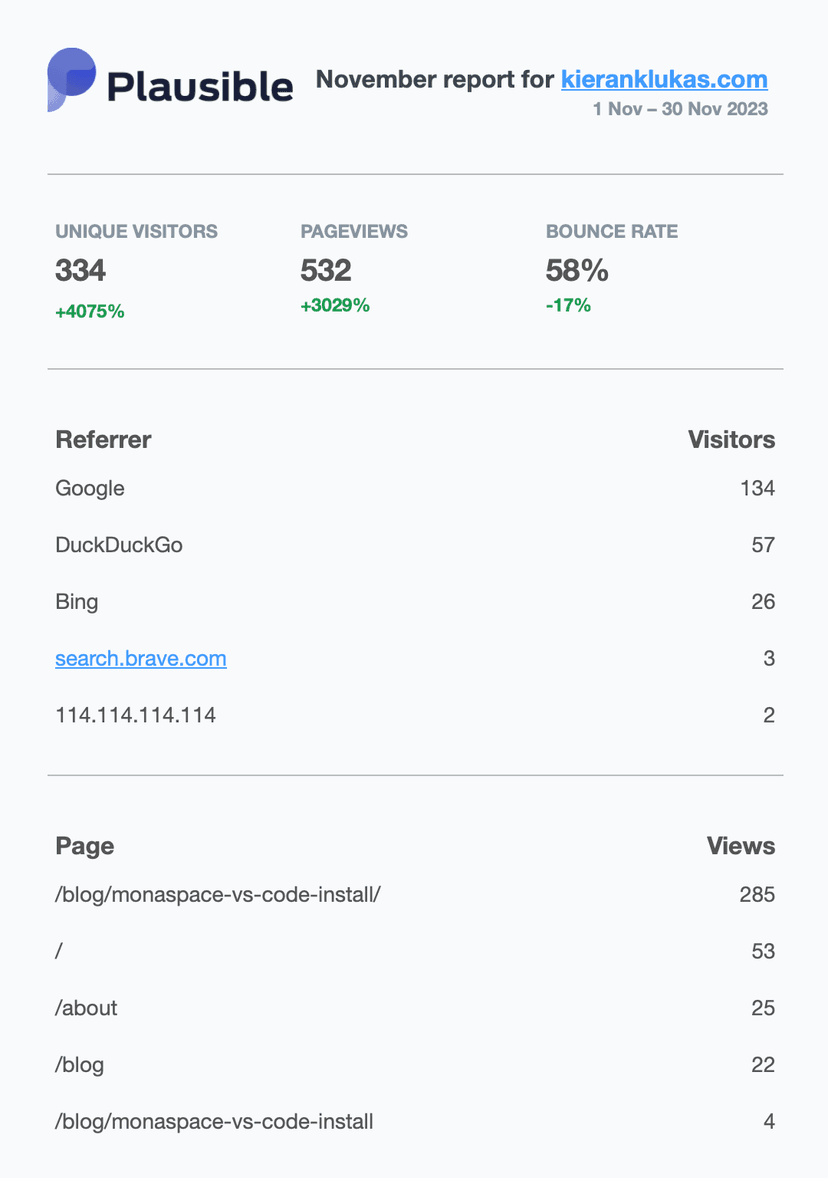Click the date range 1 Nov – 30 Nov 2023
This screenshot has width=828, height=1178.
[x=680, y=109]
